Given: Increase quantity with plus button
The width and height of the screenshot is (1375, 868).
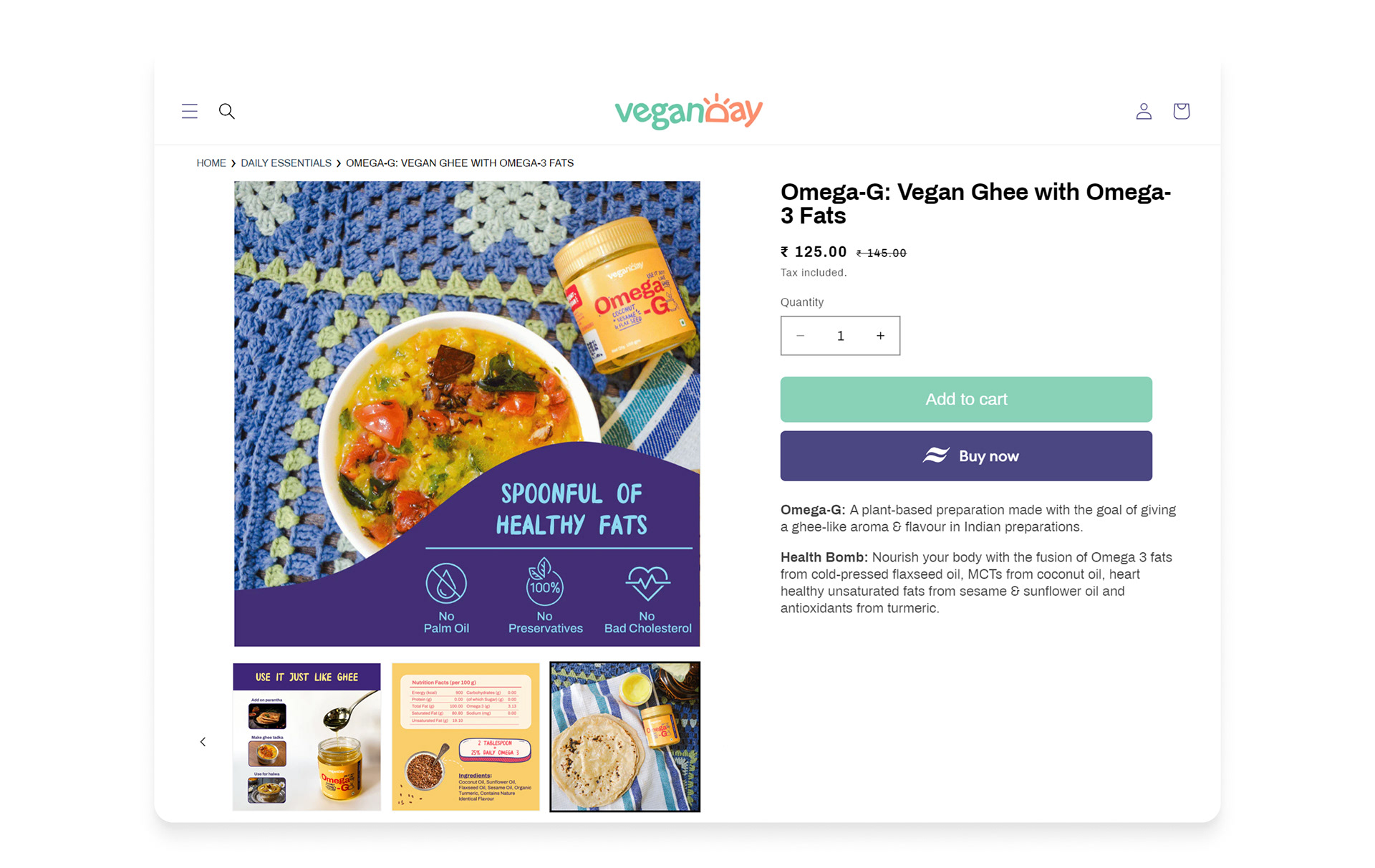Looking at the screenshot, I should coord(880,336).
